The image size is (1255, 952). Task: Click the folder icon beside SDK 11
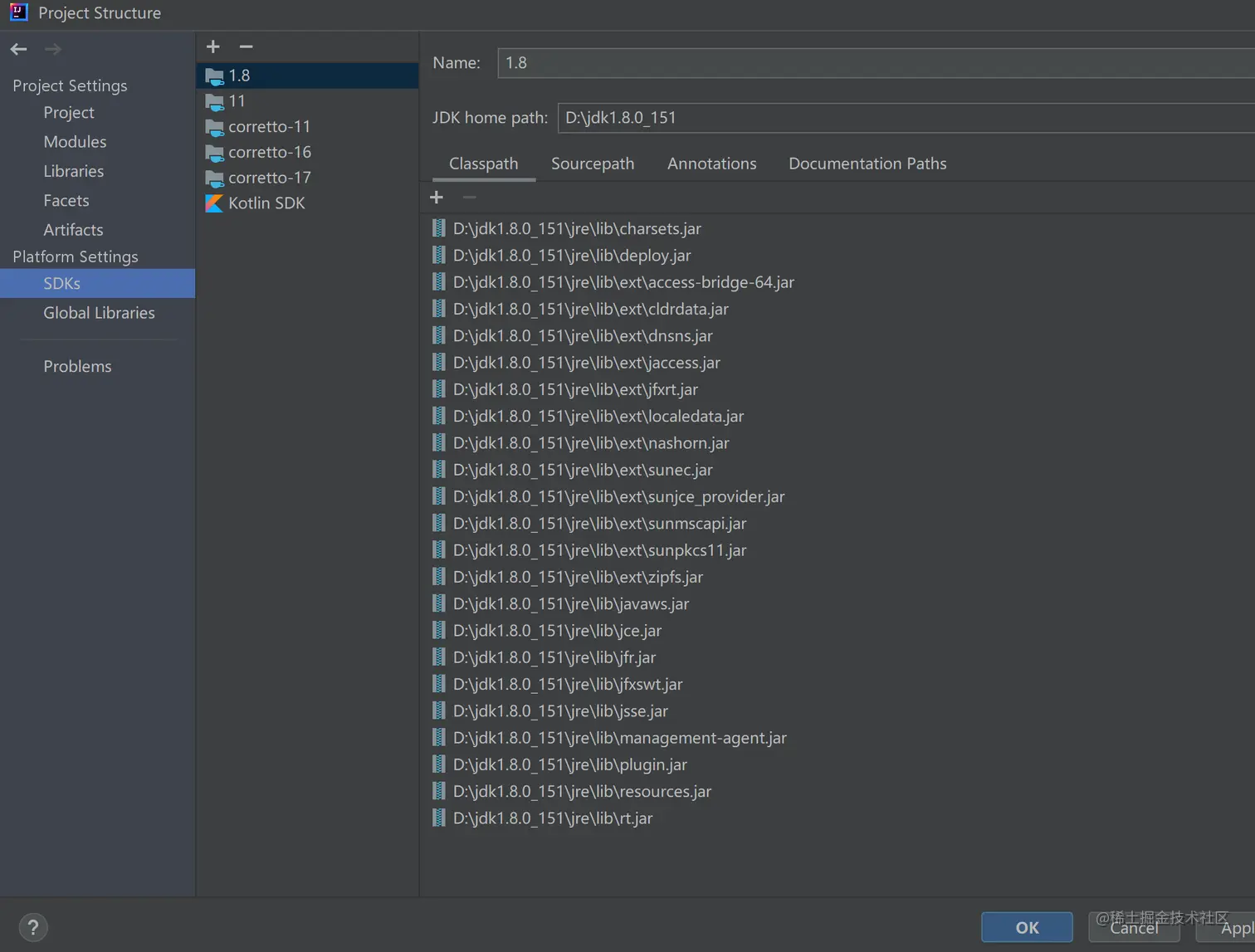coord(214,102)
